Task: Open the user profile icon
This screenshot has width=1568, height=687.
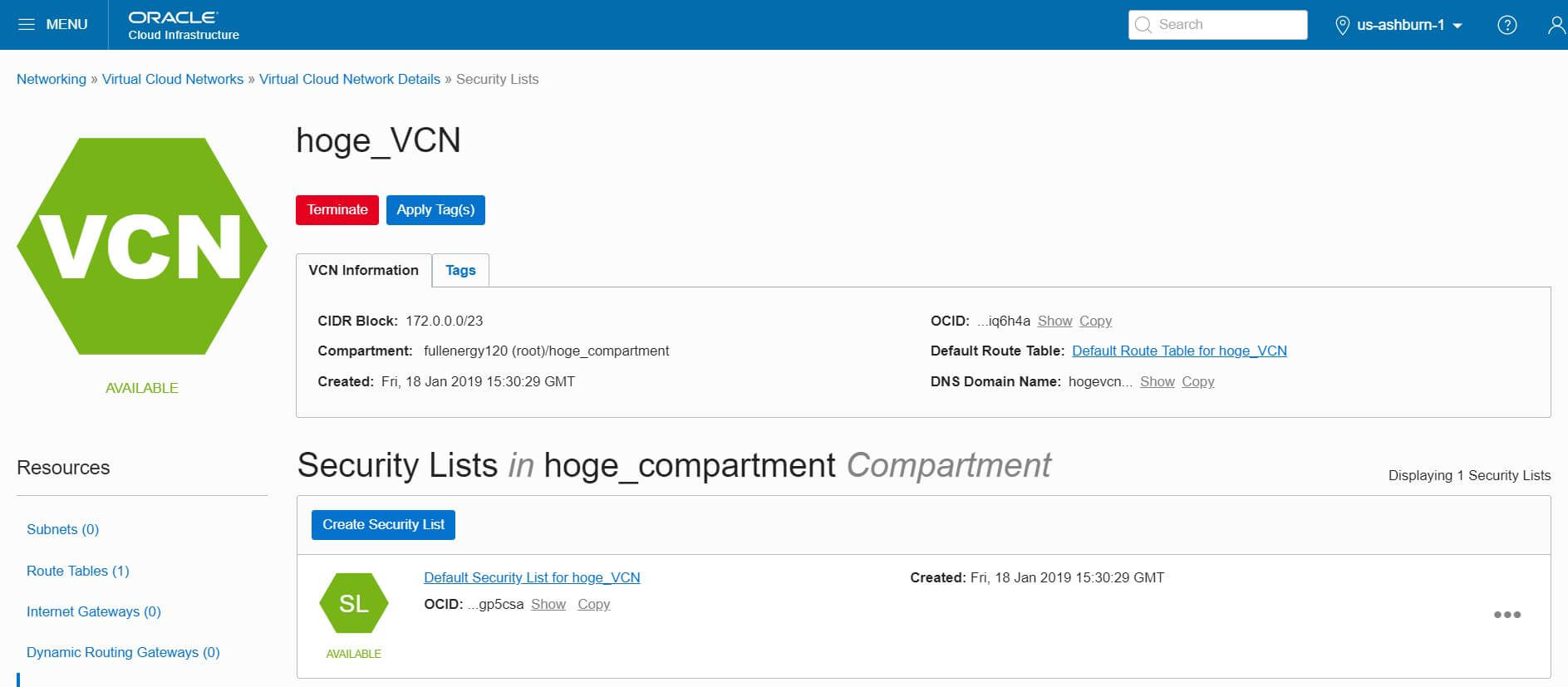Action: click(1557, 25)
